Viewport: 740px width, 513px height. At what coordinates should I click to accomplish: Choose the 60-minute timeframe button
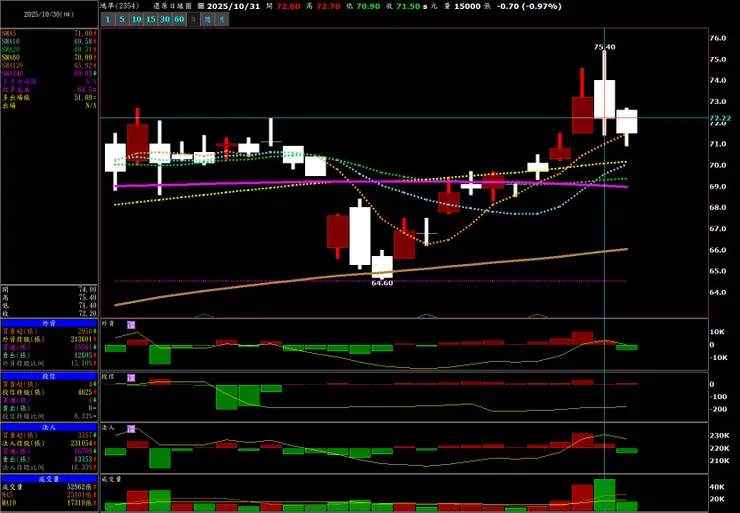tap(179, 19)
